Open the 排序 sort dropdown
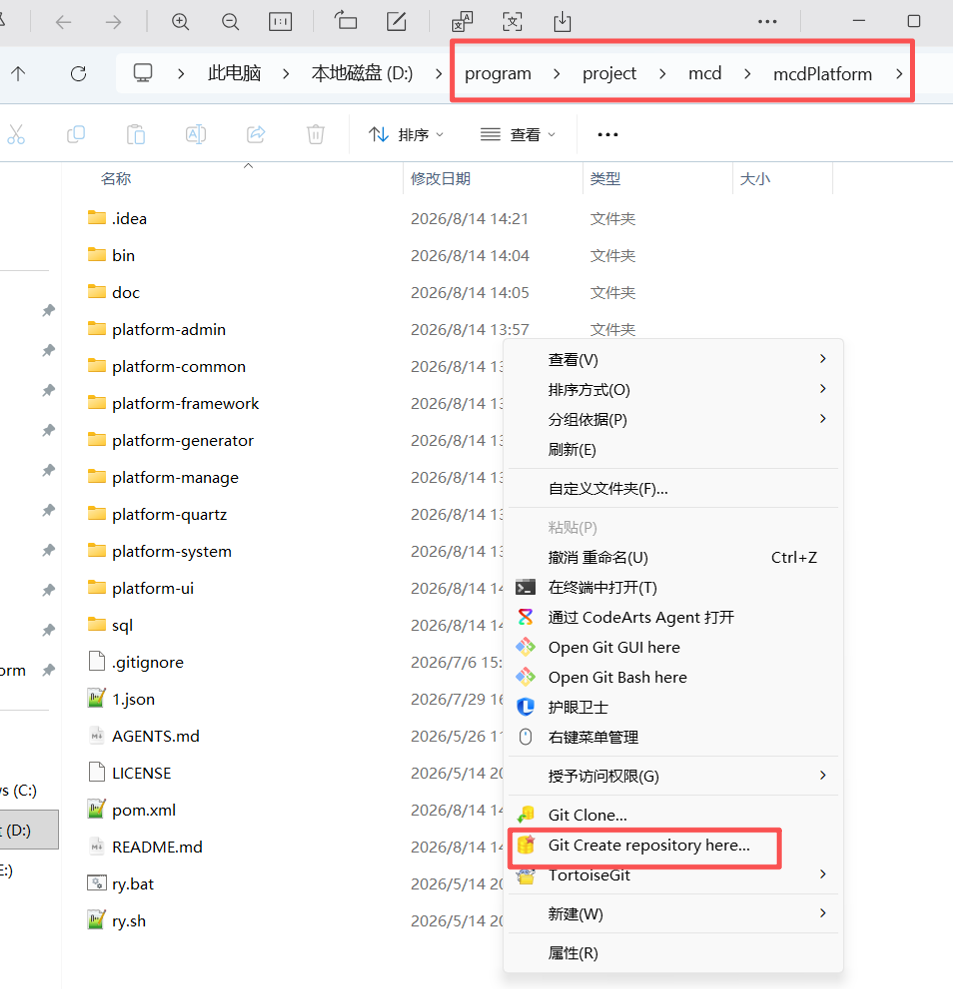 click(x=406, y=134)
